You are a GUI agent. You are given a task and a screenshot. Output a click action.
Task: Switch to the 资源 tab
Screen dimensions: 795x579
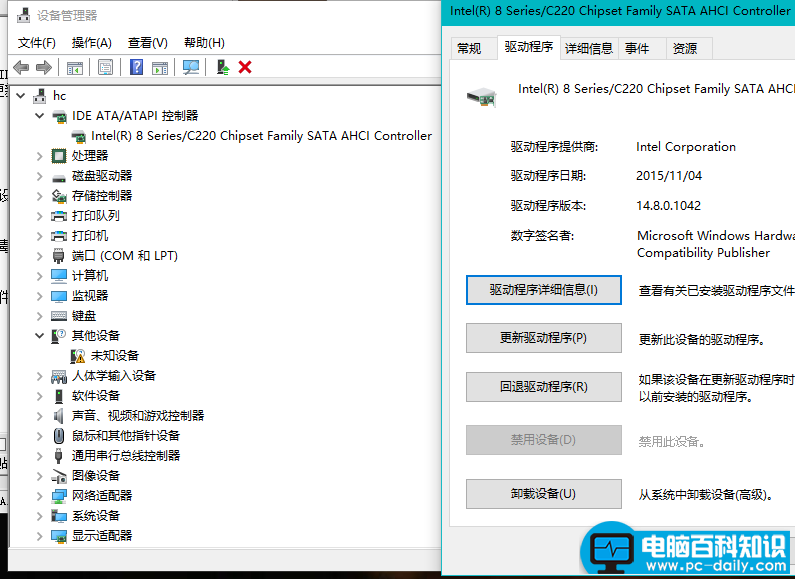685,49
